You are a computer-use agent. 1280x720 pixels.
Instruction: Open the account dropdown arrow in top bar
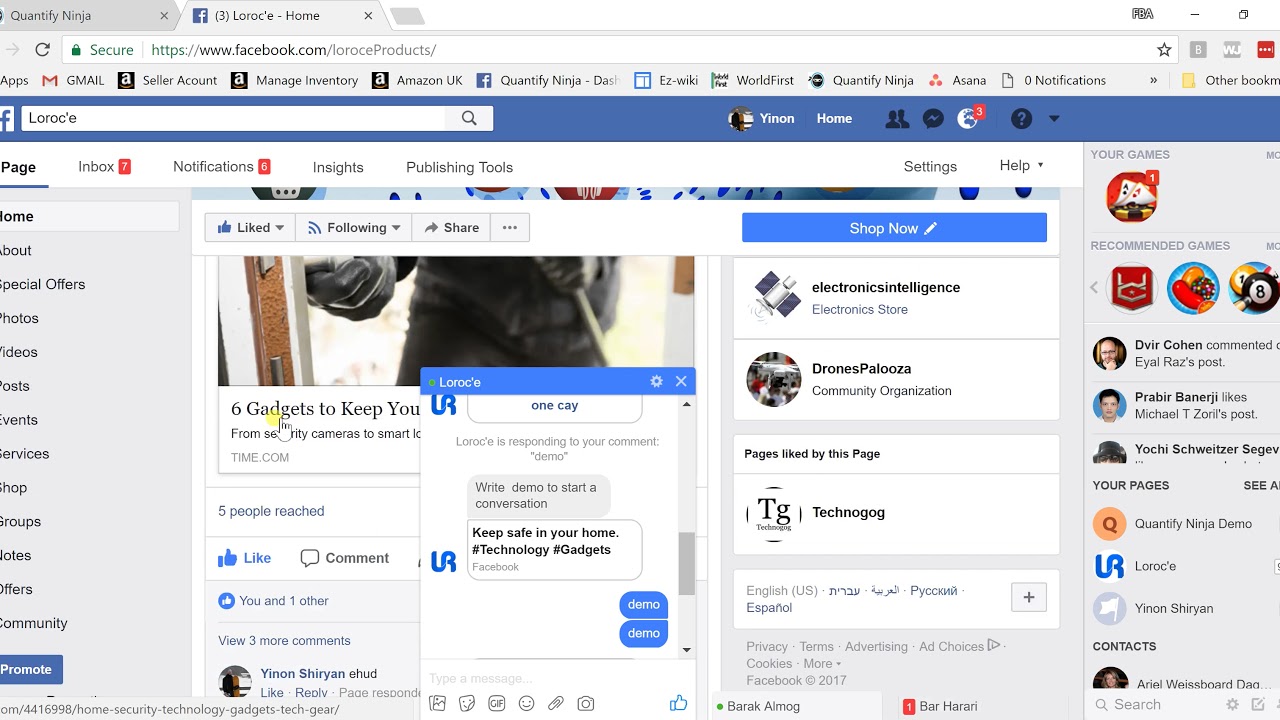[x=1053, y=119]
